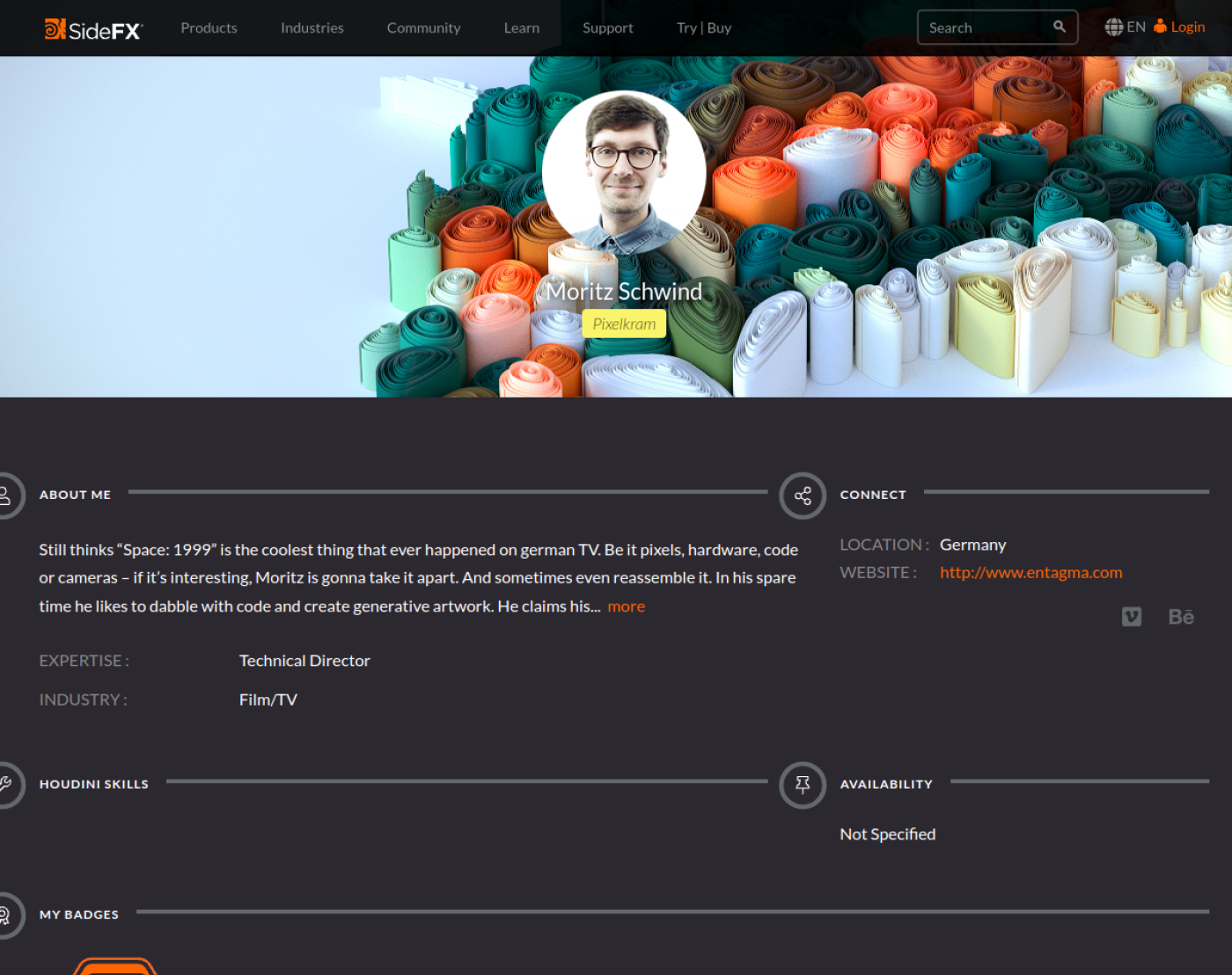
Task: Click the Houdini Skills wrench icon
Action: [4, 784]
